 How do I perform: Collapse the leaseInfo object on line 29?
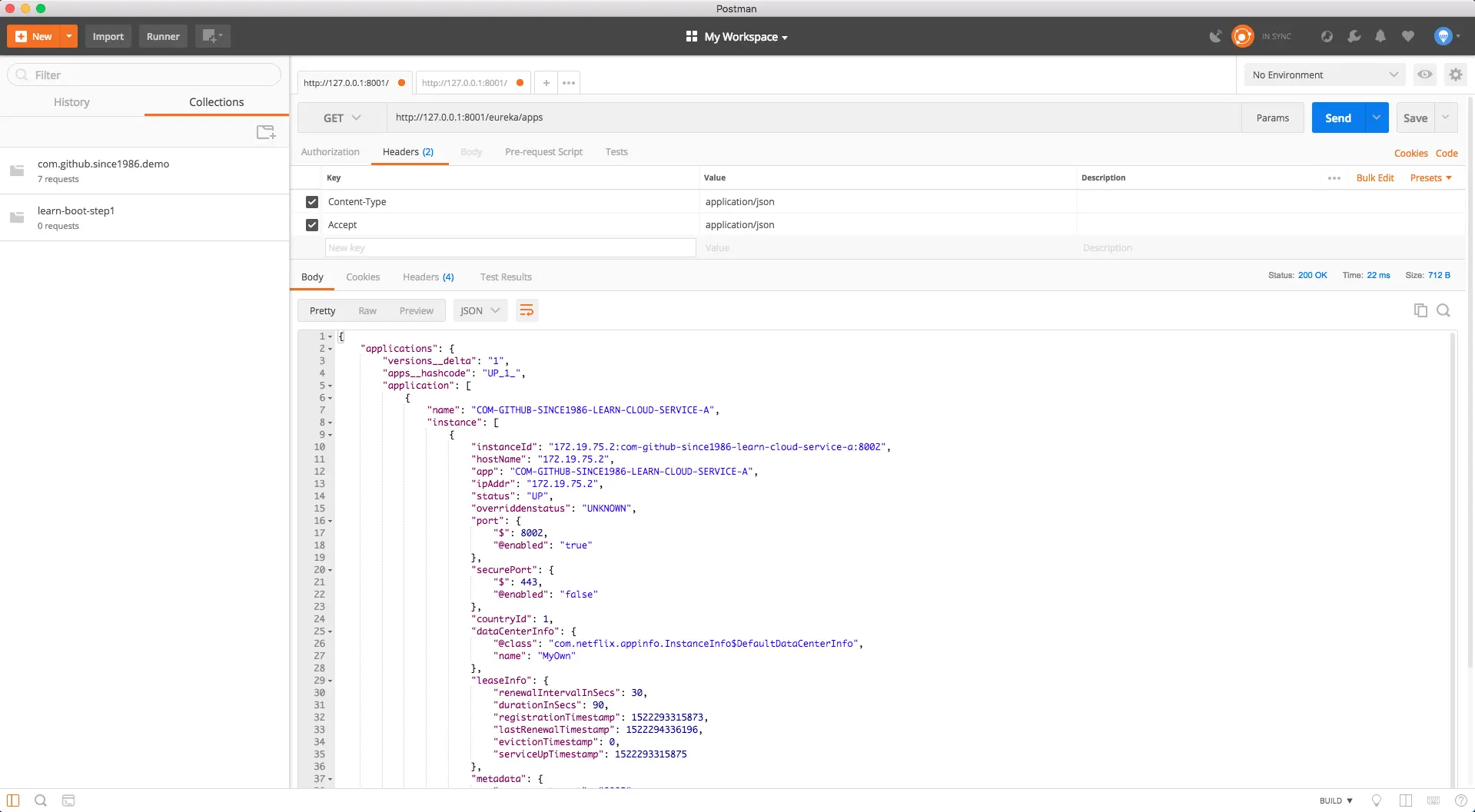pyautogui.click(x=331, y=681)
